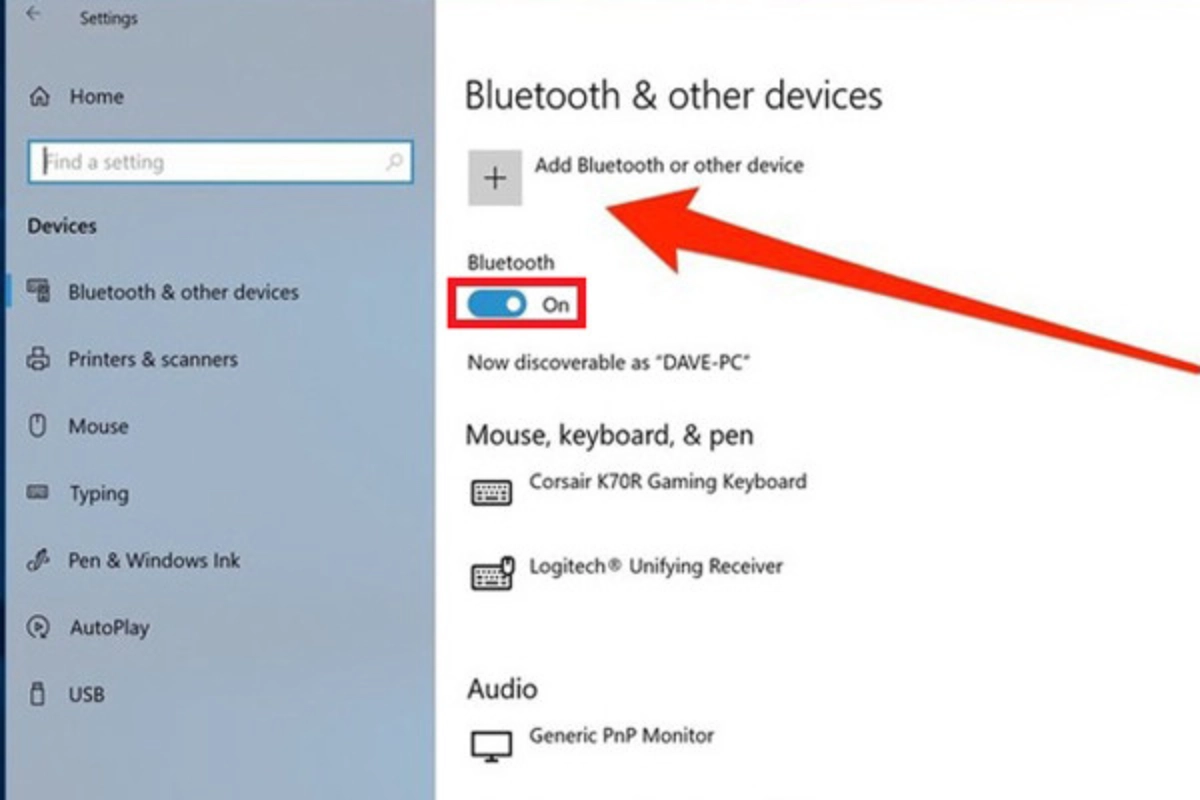Click the plus button to add a device
The width and height of the screenshot is (1200, 800).
pos(495,177)
